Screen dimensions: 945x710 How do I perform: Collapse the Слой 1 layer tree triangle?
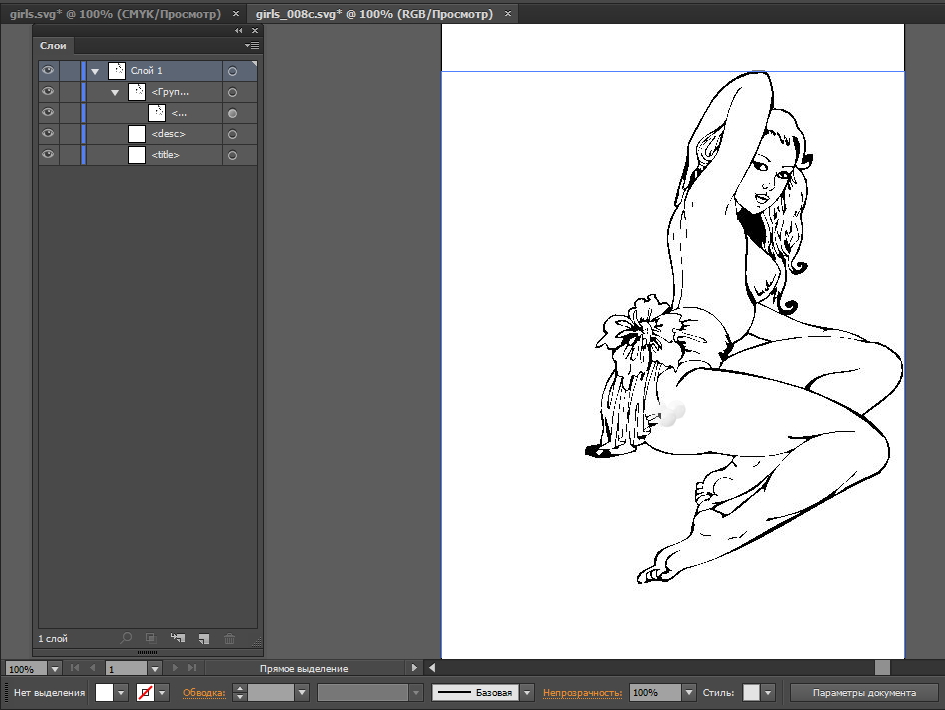pos(95,71)
